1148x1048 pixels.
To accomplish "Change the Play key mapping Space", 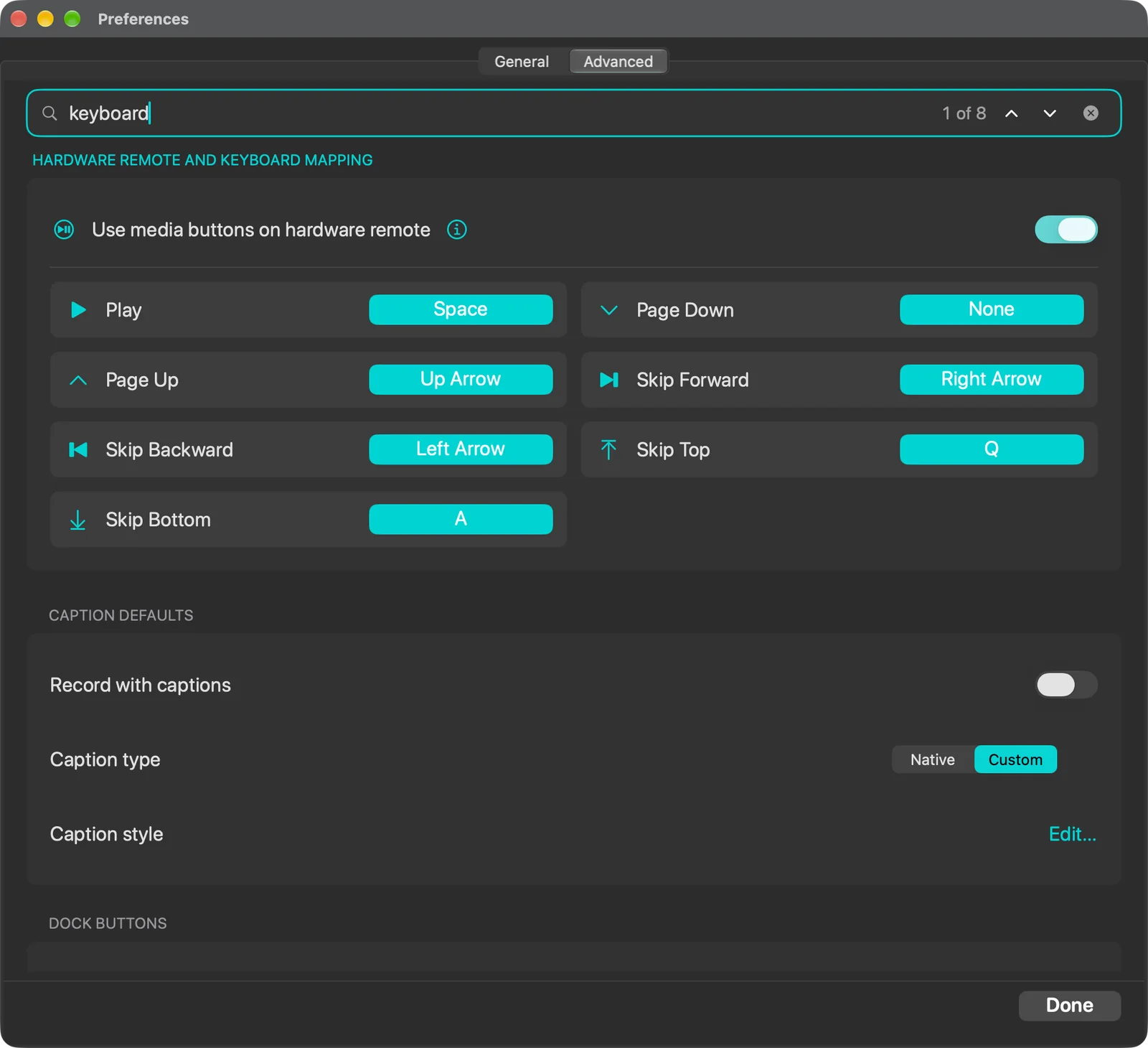I will [x=461, y=309].
